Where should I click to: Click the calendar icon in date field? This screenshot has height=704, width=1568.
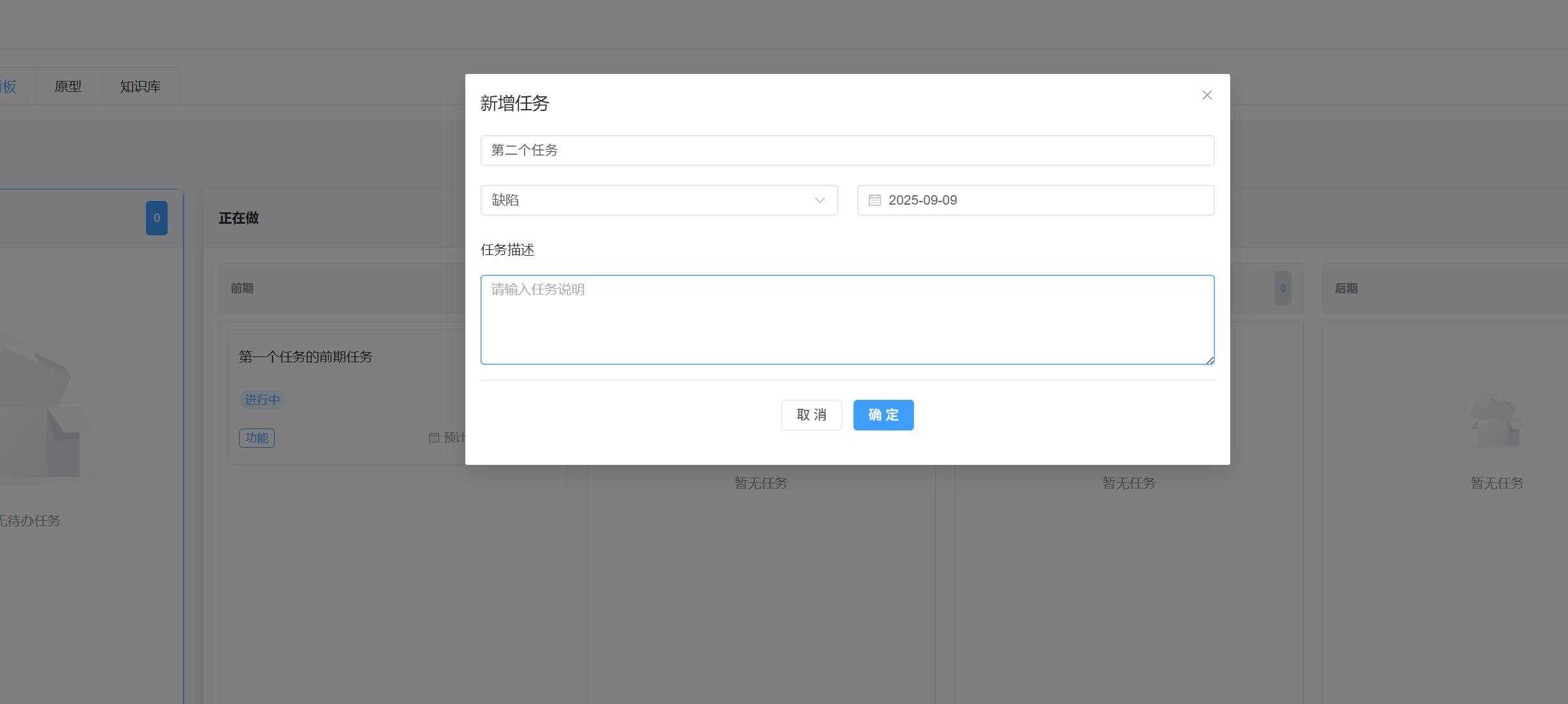875,200
